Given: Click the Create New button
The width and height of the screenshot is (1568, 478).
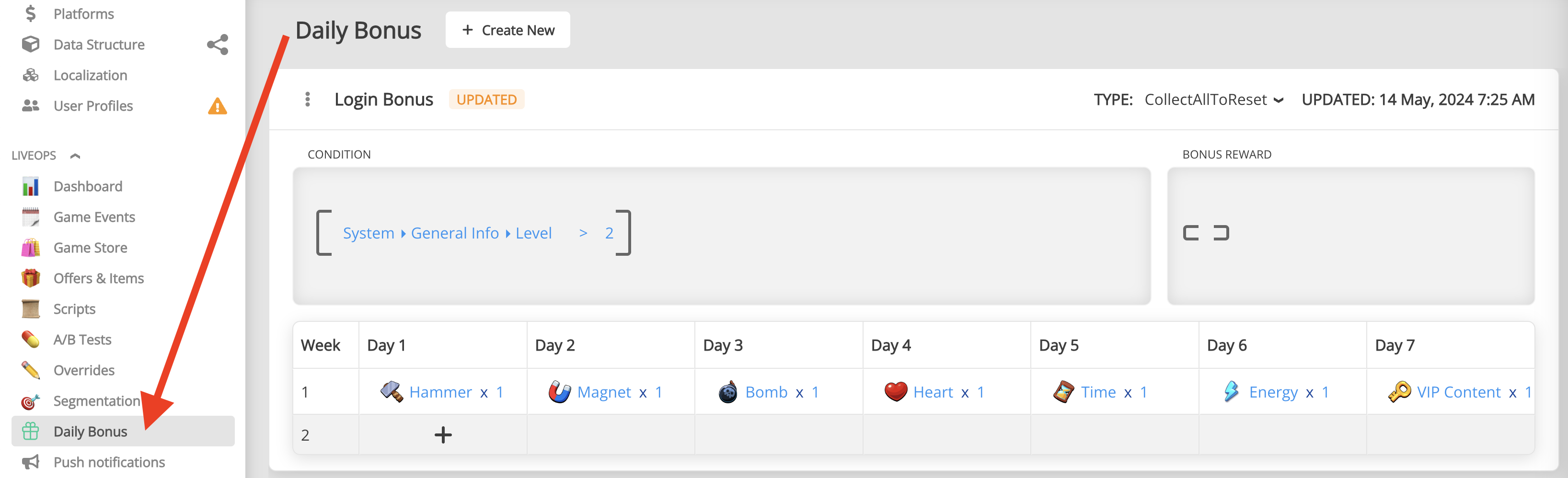Looking at the screenshot, I should pyautogui.click(x=507, y=29).
